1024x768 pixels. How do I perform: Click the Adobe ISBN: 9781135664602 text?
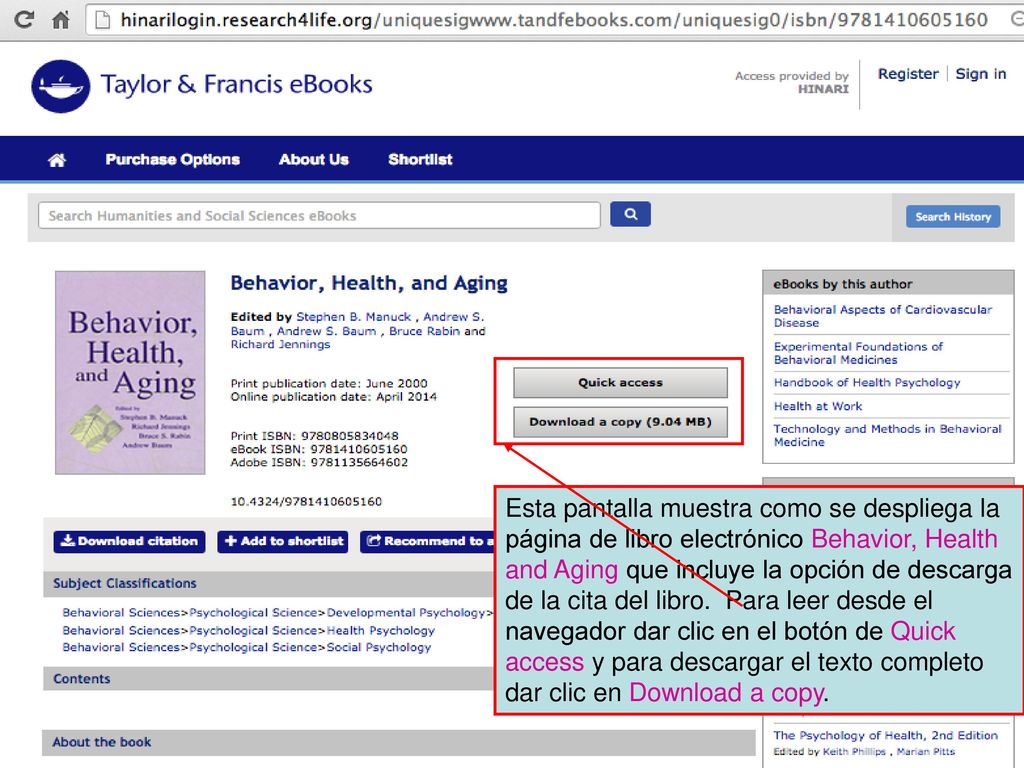point(319,462)
